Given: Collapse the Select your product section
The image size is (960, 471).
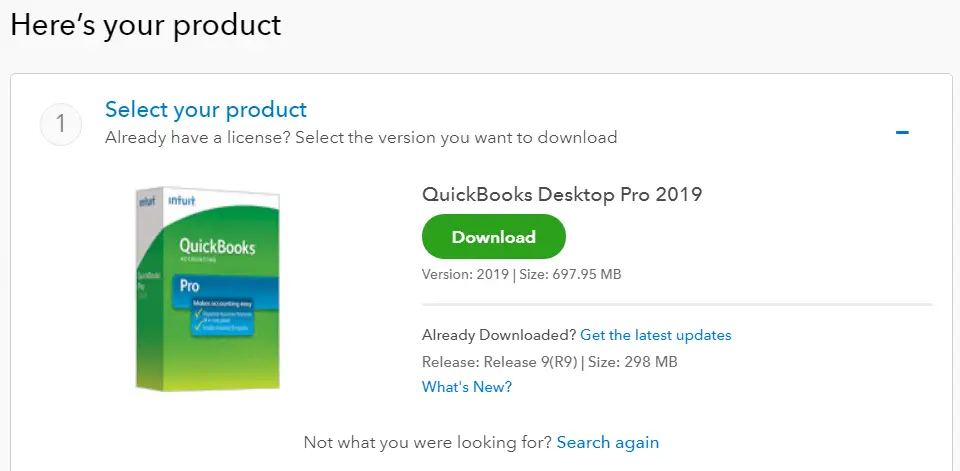Looking at the screenshot, I should pyautogui.click(x=902, y=132).
